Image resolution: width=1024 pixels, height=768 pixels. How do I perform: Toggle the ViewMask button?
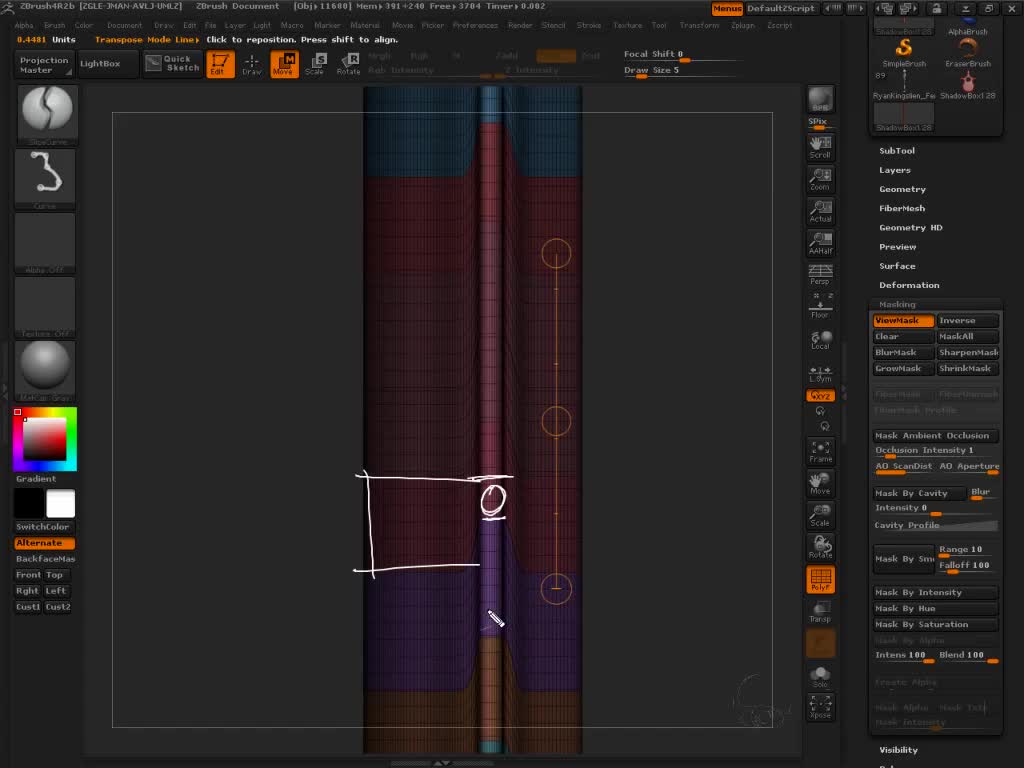coord(903,321)
